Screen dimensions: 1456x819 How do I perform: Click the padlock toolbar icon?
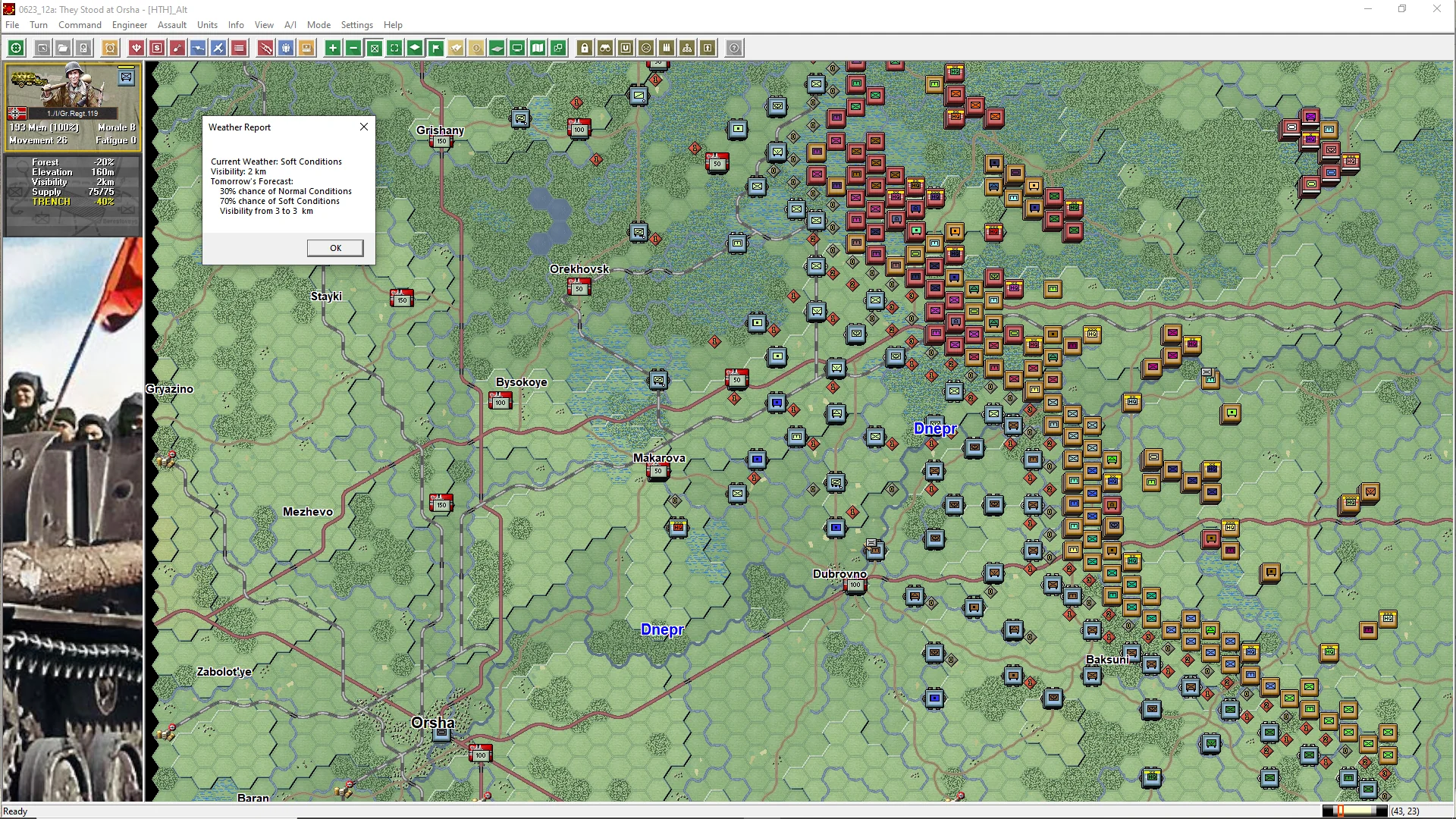coord(585,49)
